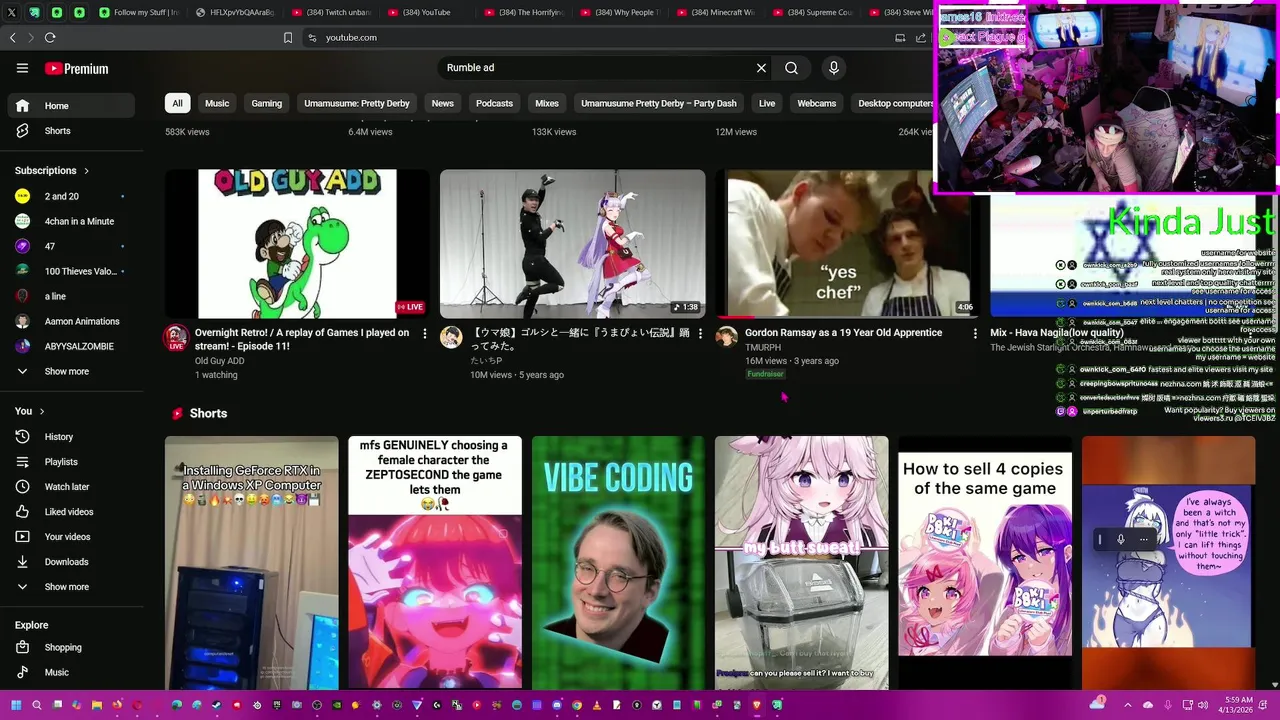1280x720 pixels.
Task: Open Music under Explore
Action: pyautogui.click(x=71, y=673)
